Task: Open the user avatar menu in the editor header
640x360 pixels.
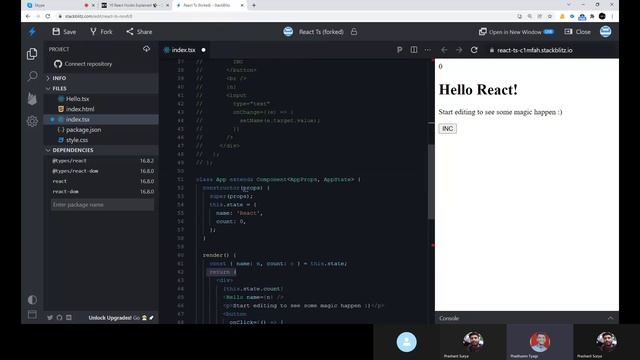Action: pyautogui.click(x=606, y=31)
